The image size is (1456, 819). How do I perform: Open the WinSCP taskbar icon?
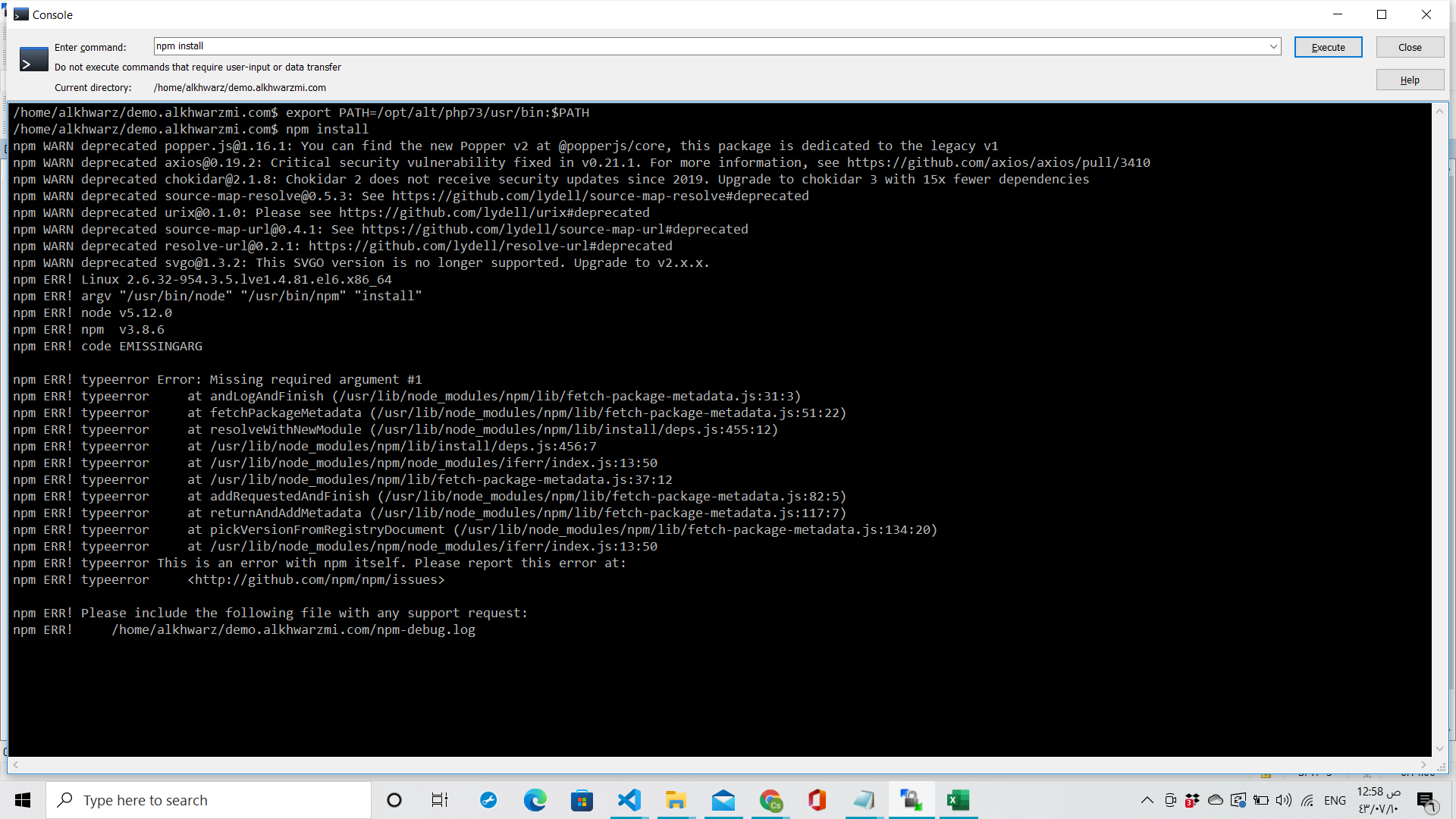(911, 800)
